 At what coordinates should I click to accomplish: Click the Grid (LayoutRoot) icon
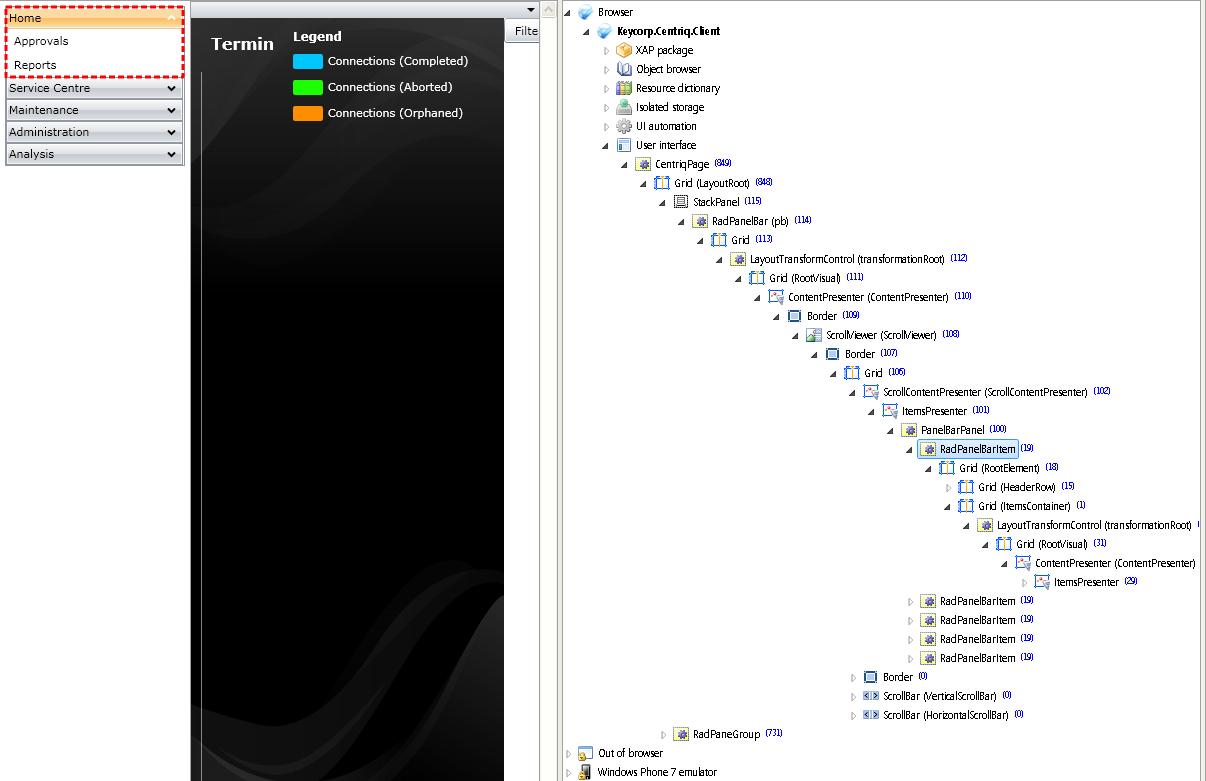pos(662,183)
